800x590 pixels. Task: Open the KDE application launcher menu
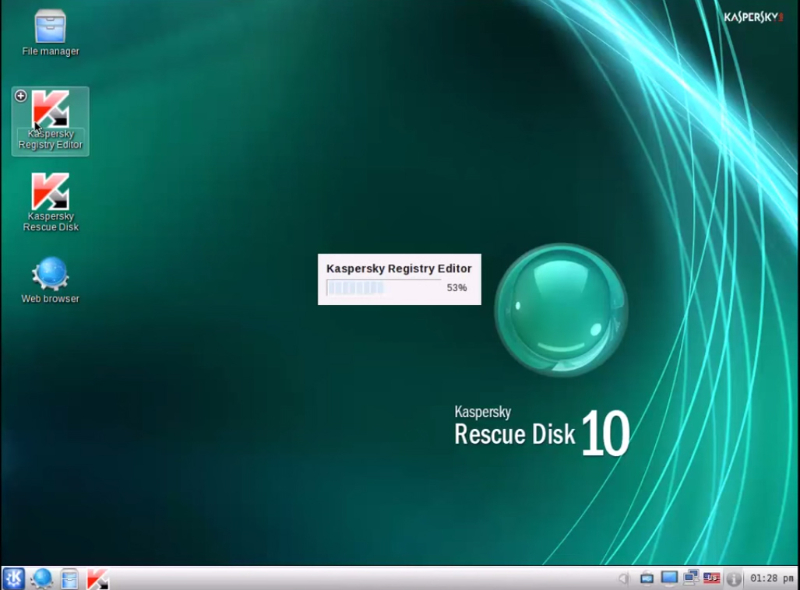(x=14, y=578)
